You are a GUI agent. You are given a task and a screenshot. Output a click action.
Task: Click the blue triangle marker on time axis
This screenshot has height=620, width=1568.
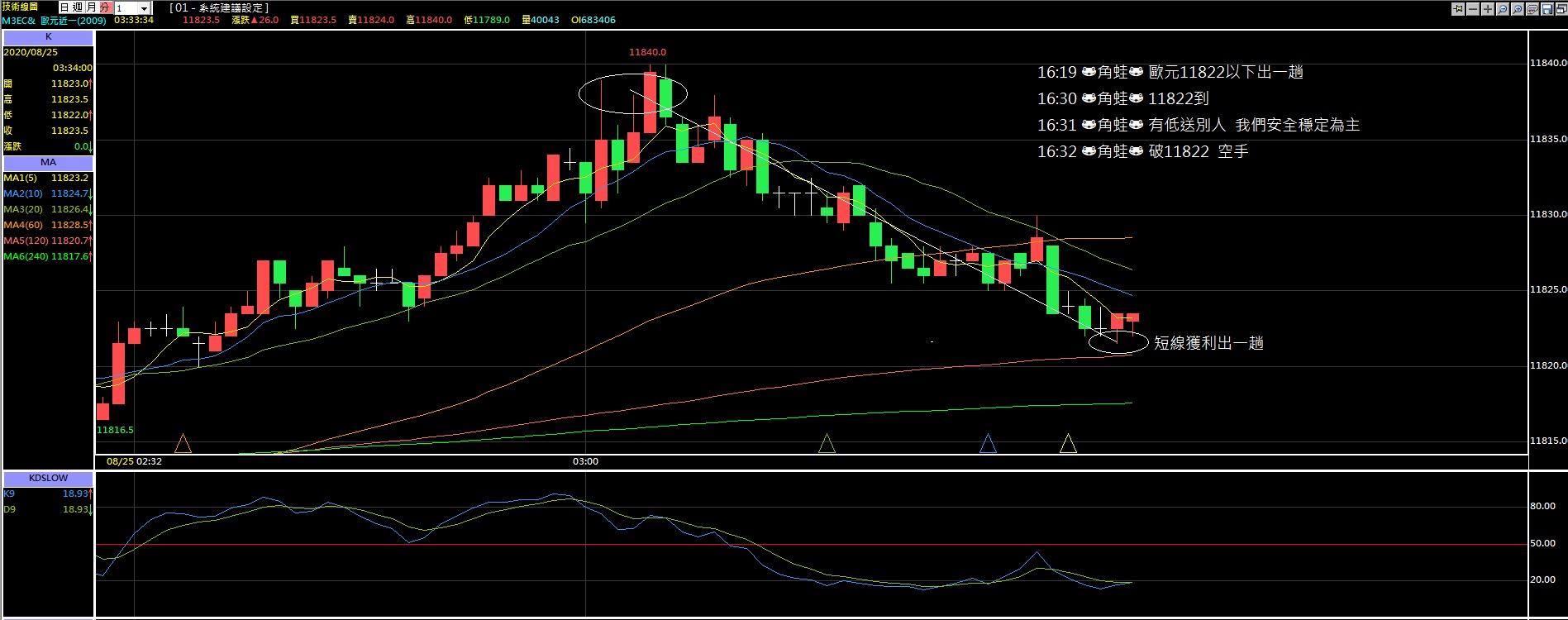tap(988, 444)
